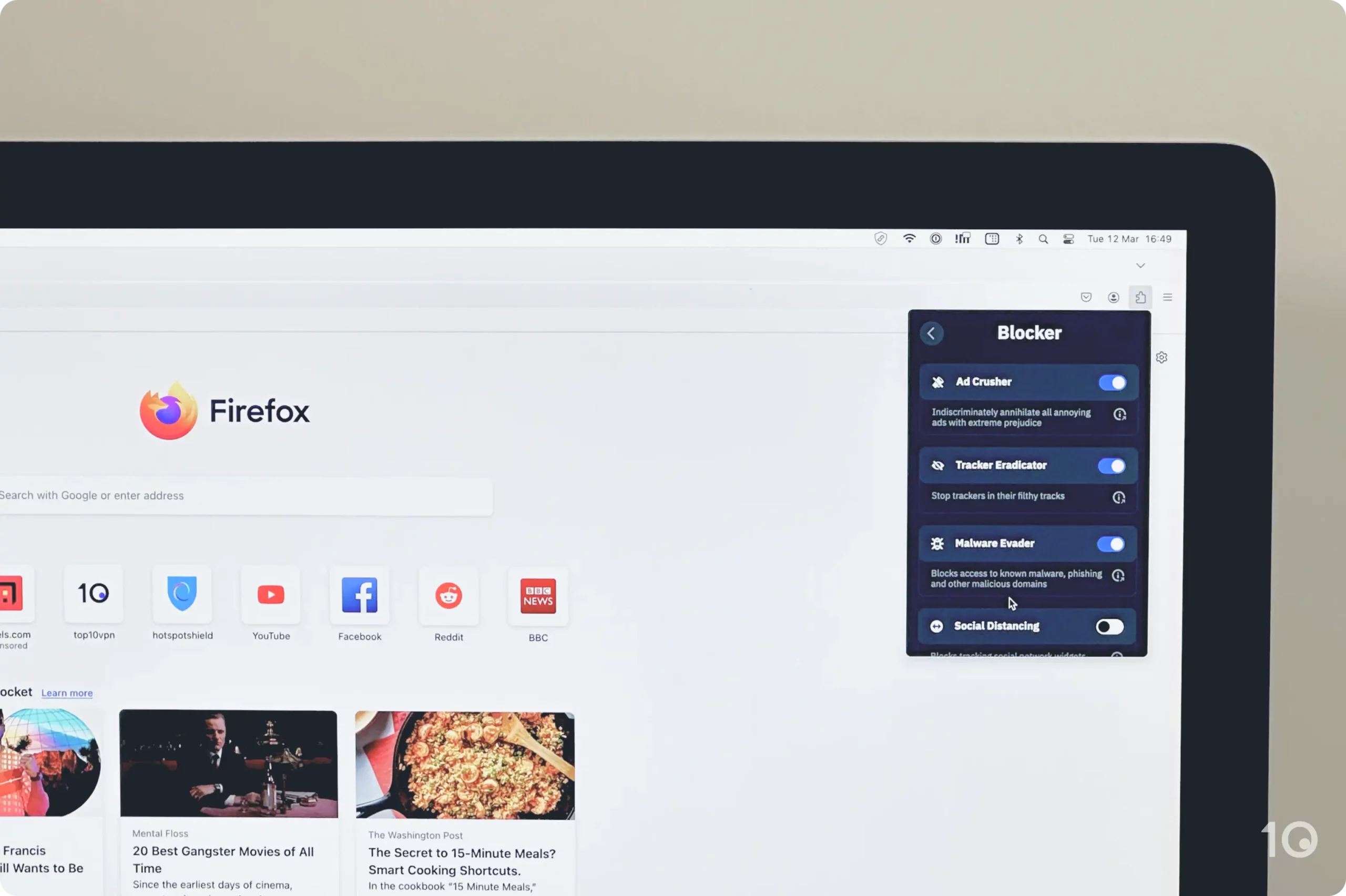Click the Firefox bookmark icon in toolbar
The height and width of the screenshot is (896, 1346).
(x=1086, y=297)
